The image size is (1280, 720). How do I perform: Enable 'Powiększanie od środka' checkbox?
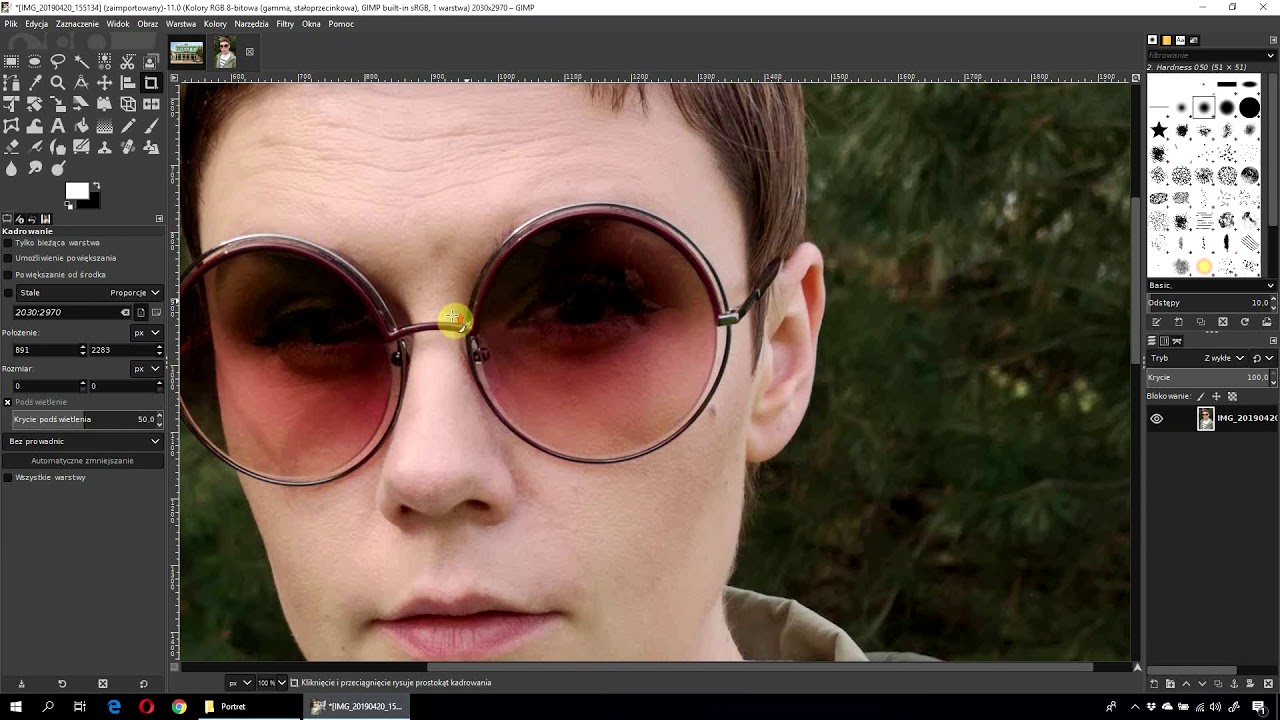[x=8, y=274]
